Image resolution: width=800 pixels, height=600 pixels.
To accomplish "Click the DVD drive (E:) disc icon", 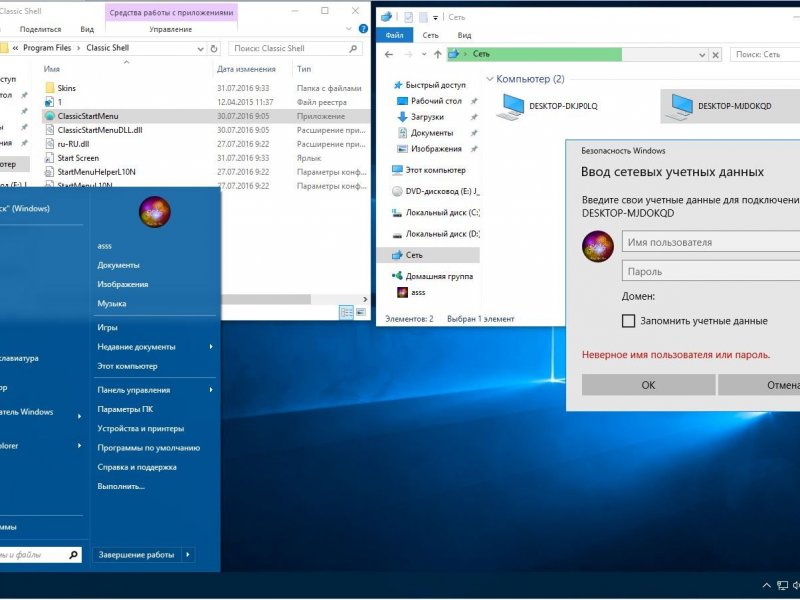I will 397,191.
